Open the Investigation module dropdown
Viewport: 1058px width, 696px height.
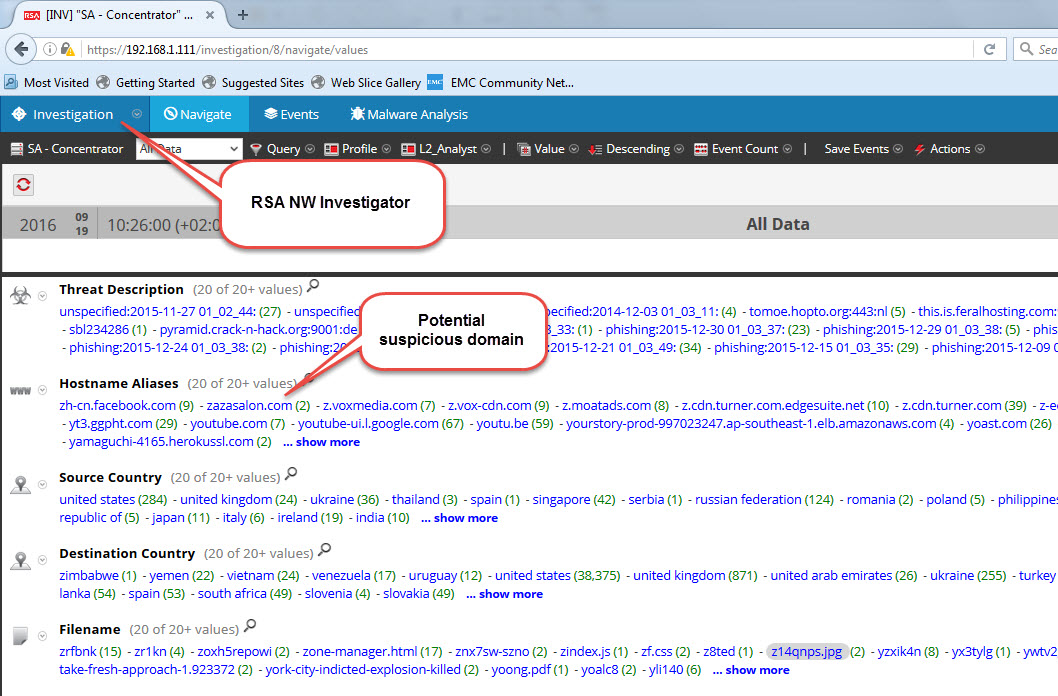(x=137, y=115)
